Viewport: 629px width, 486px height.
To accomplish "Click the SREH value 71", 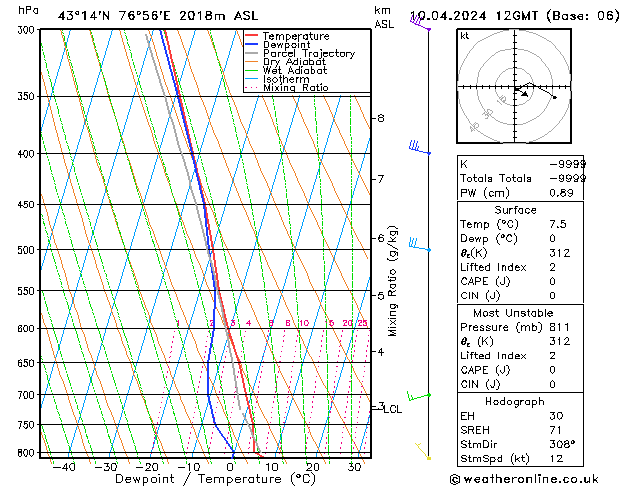I will pyautogui.click(x=555, y=430).
